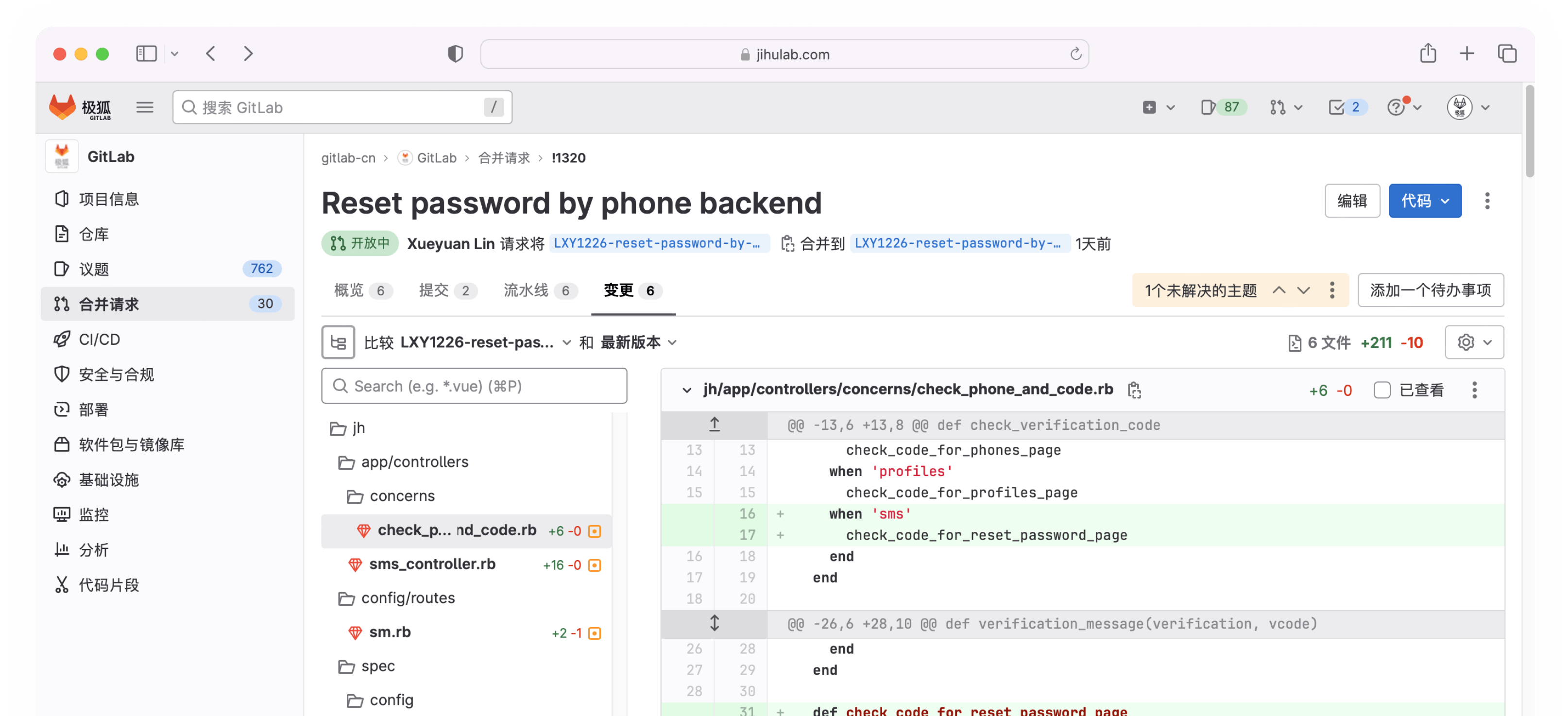Select sm.rb in file tree
This screenshot has height=716, width=1568.
point(466,633)
